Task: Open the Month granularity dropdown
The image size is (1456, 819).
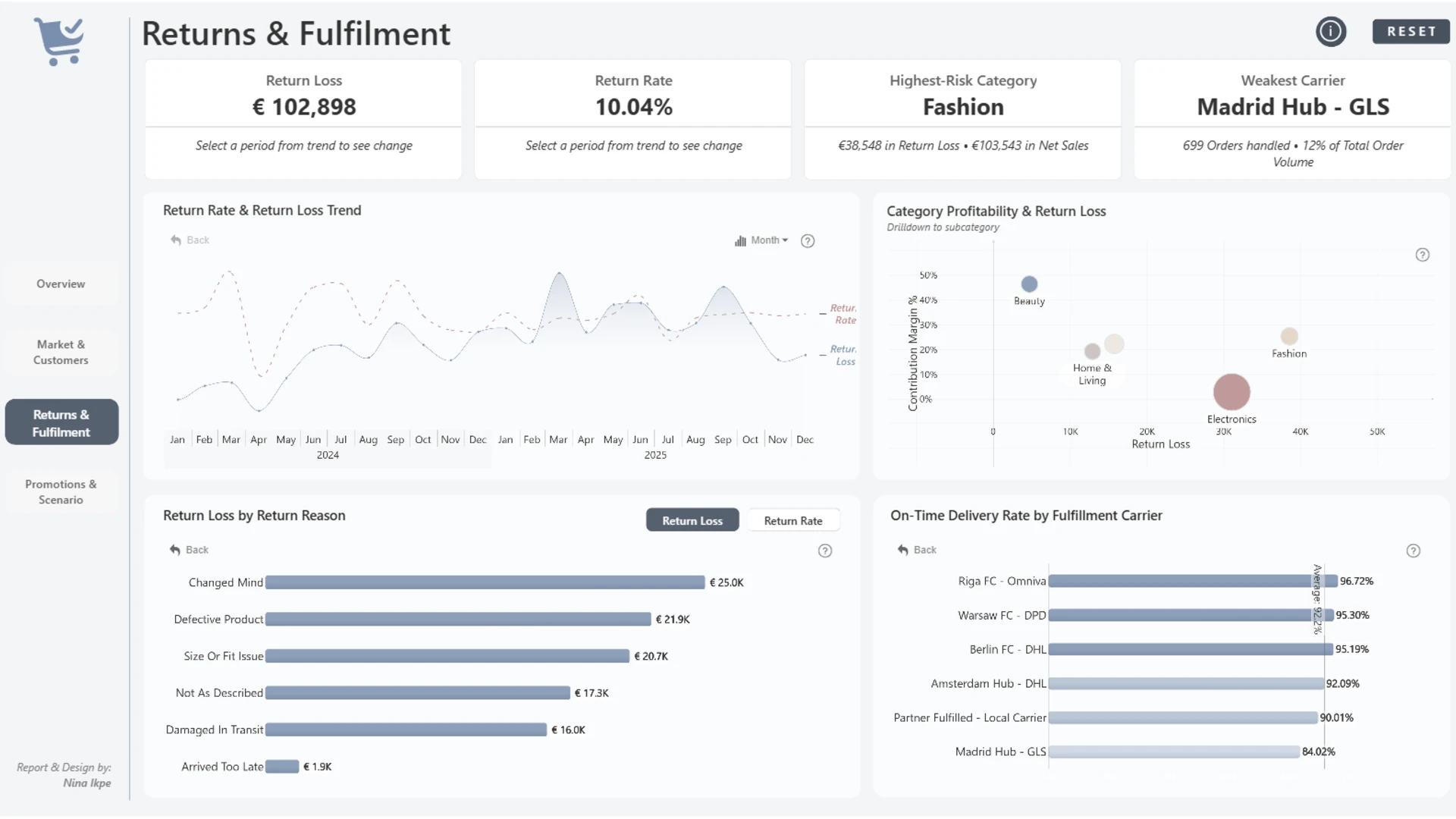Action: coord(761,240)
